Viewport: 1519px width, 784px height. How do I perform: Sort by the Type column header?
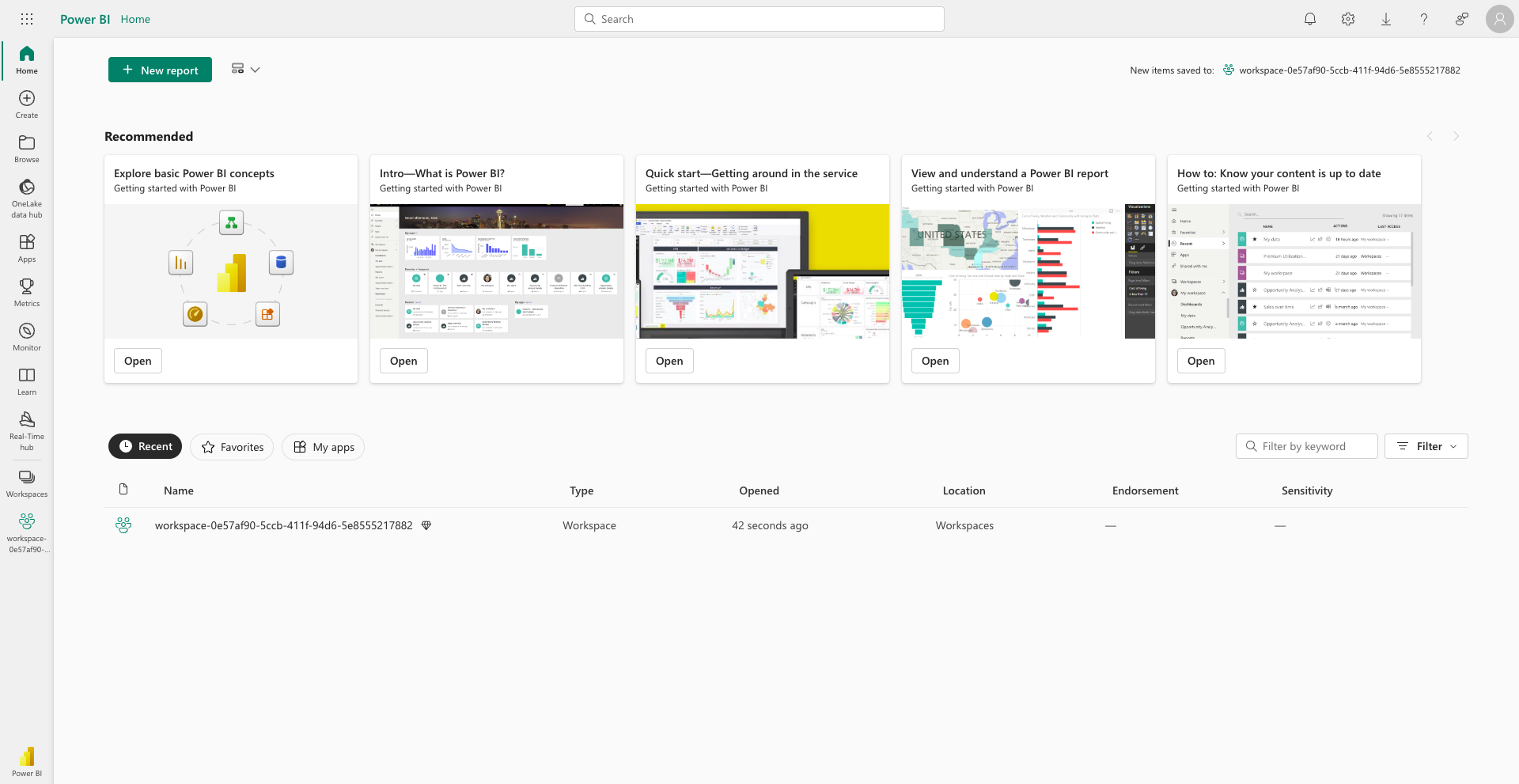click(581, 490)
